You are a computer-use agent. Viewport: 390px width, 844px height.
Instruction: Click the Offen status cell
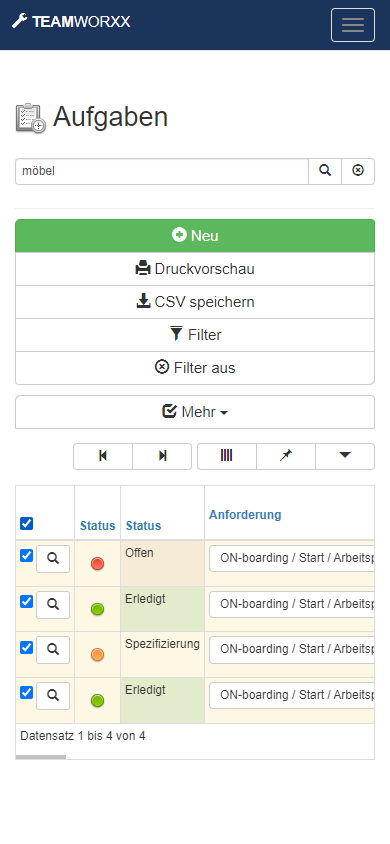click(x=162, y=563)
